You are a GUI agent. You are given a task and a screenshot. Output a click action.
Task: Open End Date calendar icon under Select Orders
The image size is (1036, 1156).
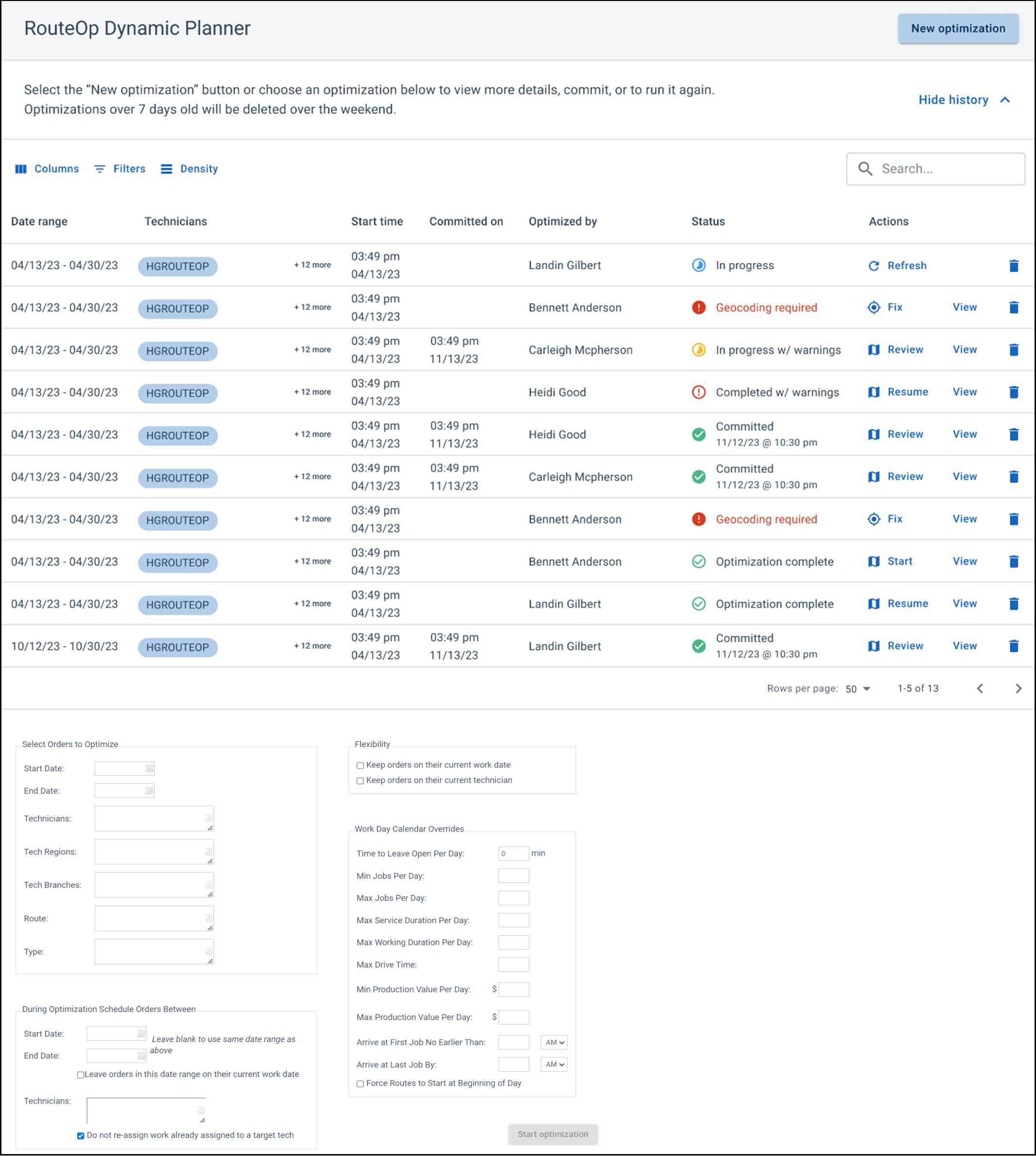[x=149, y=791]
